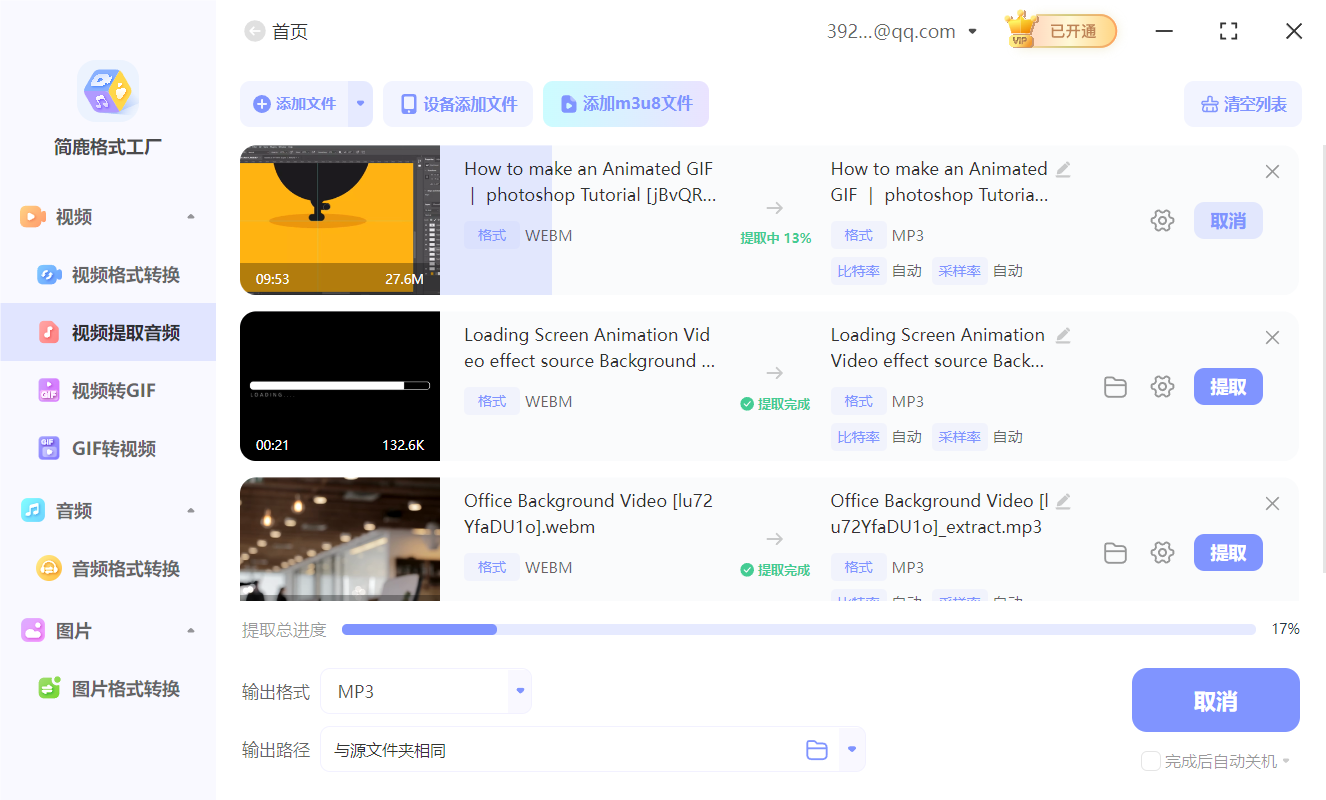The image size is (1326, 800).
Task: Click 提取 for Loading Screen Animation
Action: (x=1228, y=386)
